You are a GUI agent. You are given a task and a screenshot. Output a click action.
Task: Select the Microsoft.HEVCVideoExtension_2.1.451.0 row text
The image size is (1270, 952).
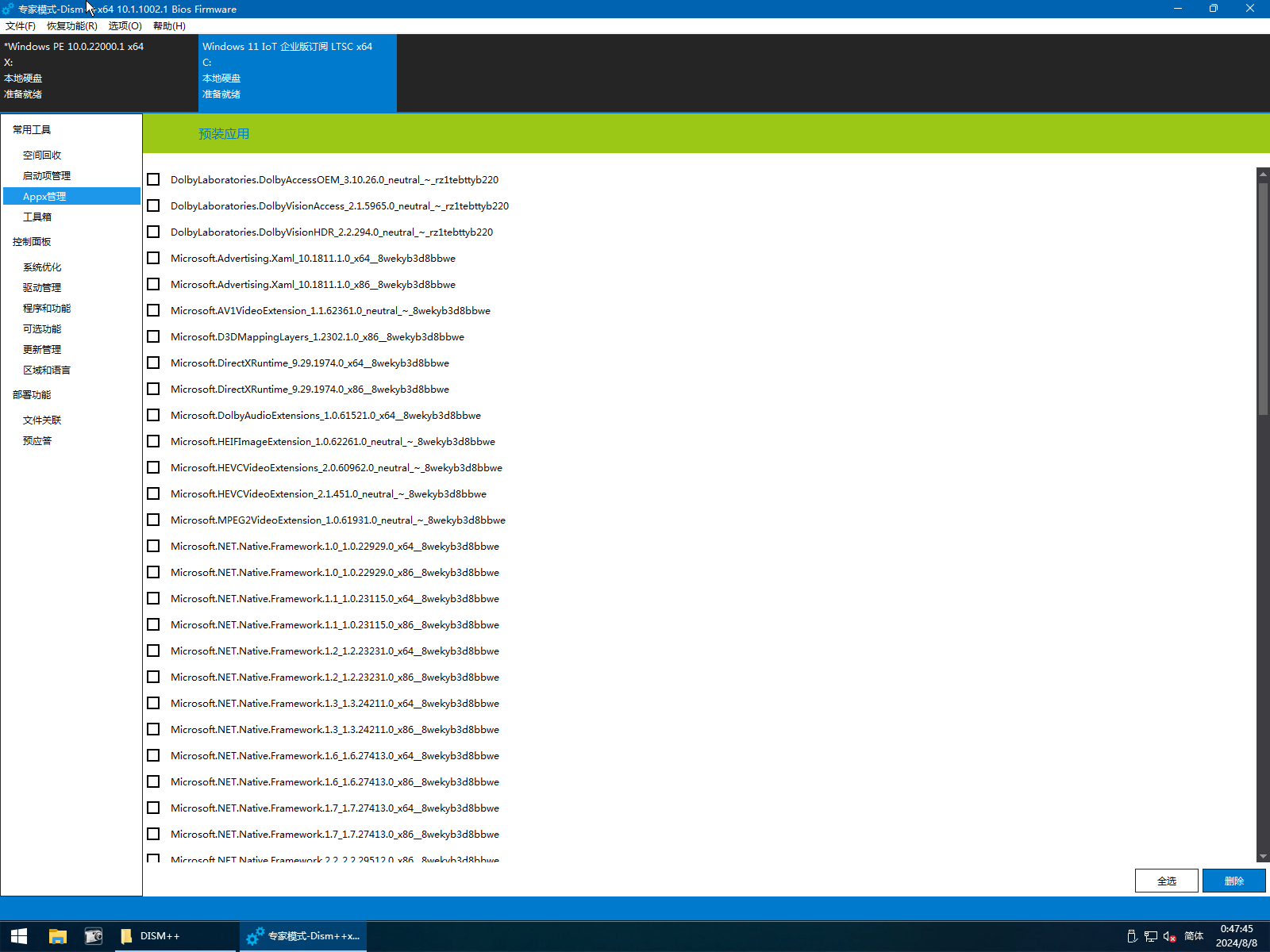(x=329, y=493)
